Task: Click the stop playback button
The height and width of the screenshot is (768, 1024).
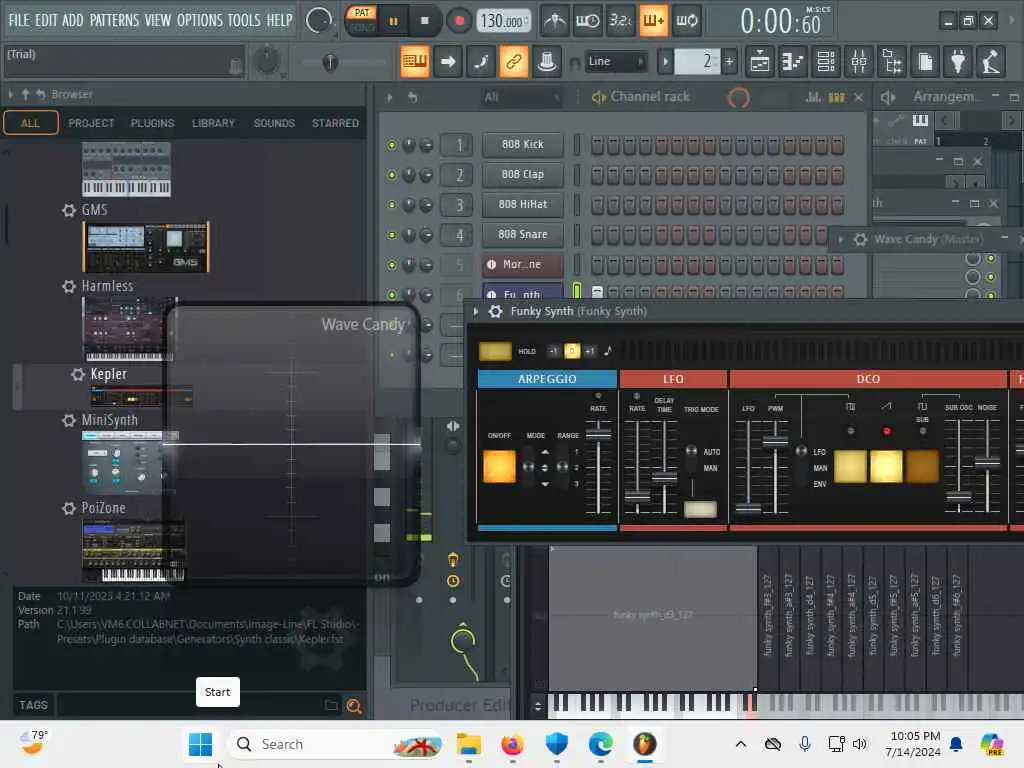Action: coord(424,22)
